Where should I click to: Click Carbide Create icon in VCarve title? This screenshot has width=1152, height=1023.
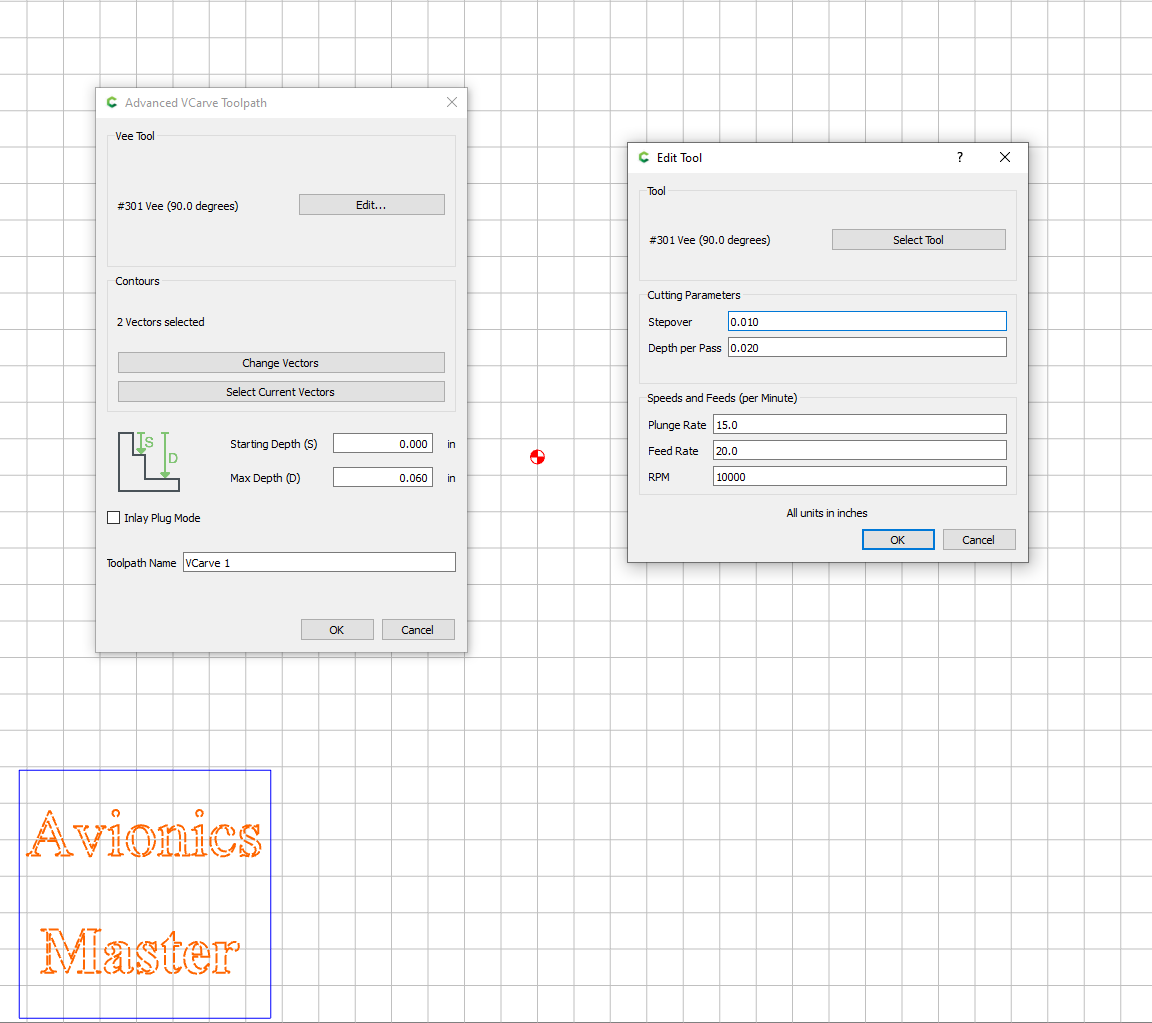112,102
